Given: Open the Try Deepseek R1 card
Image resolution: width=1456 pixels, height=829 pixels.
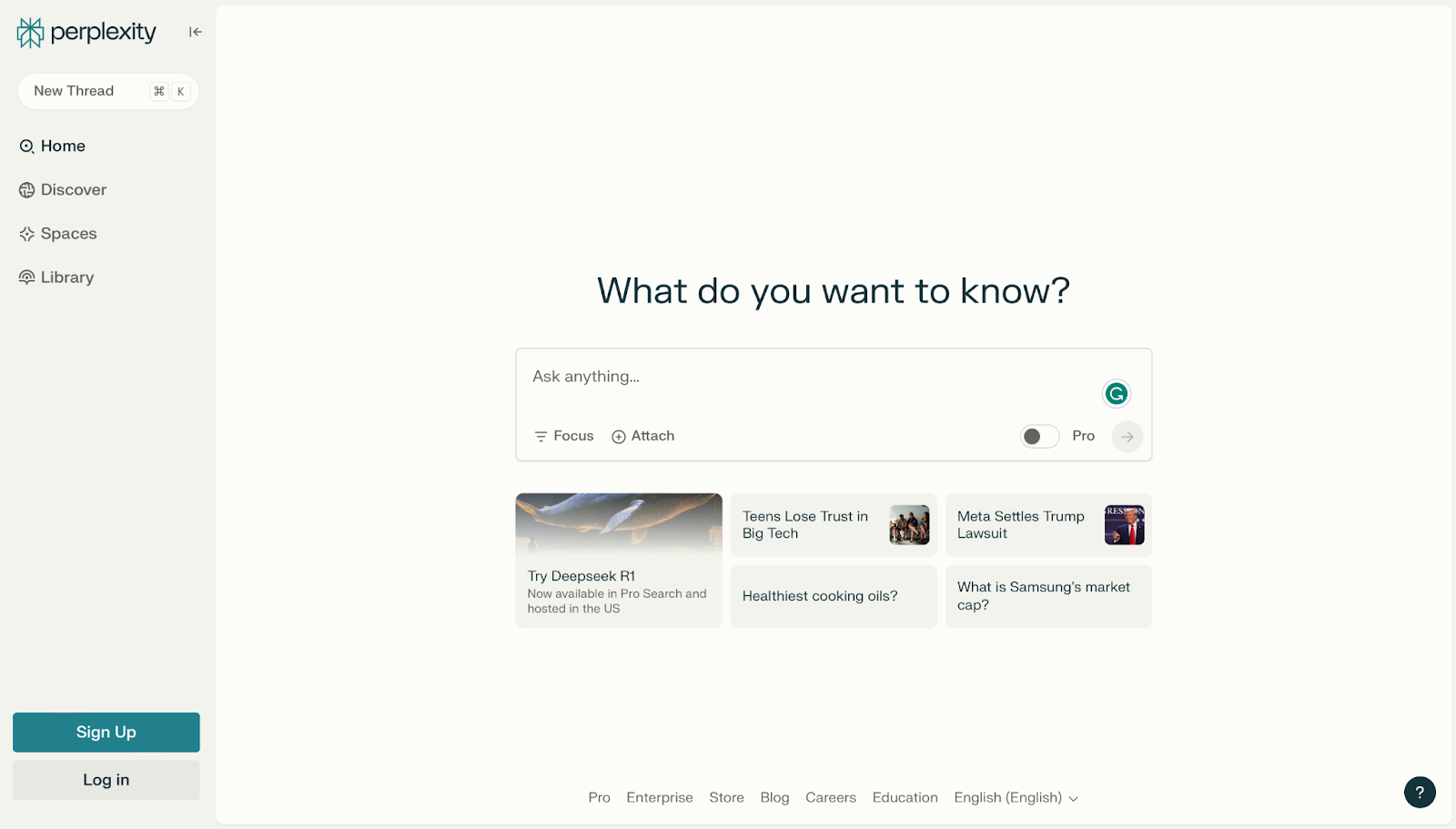Looking at the screenshot, I should [x=619, y=561].
